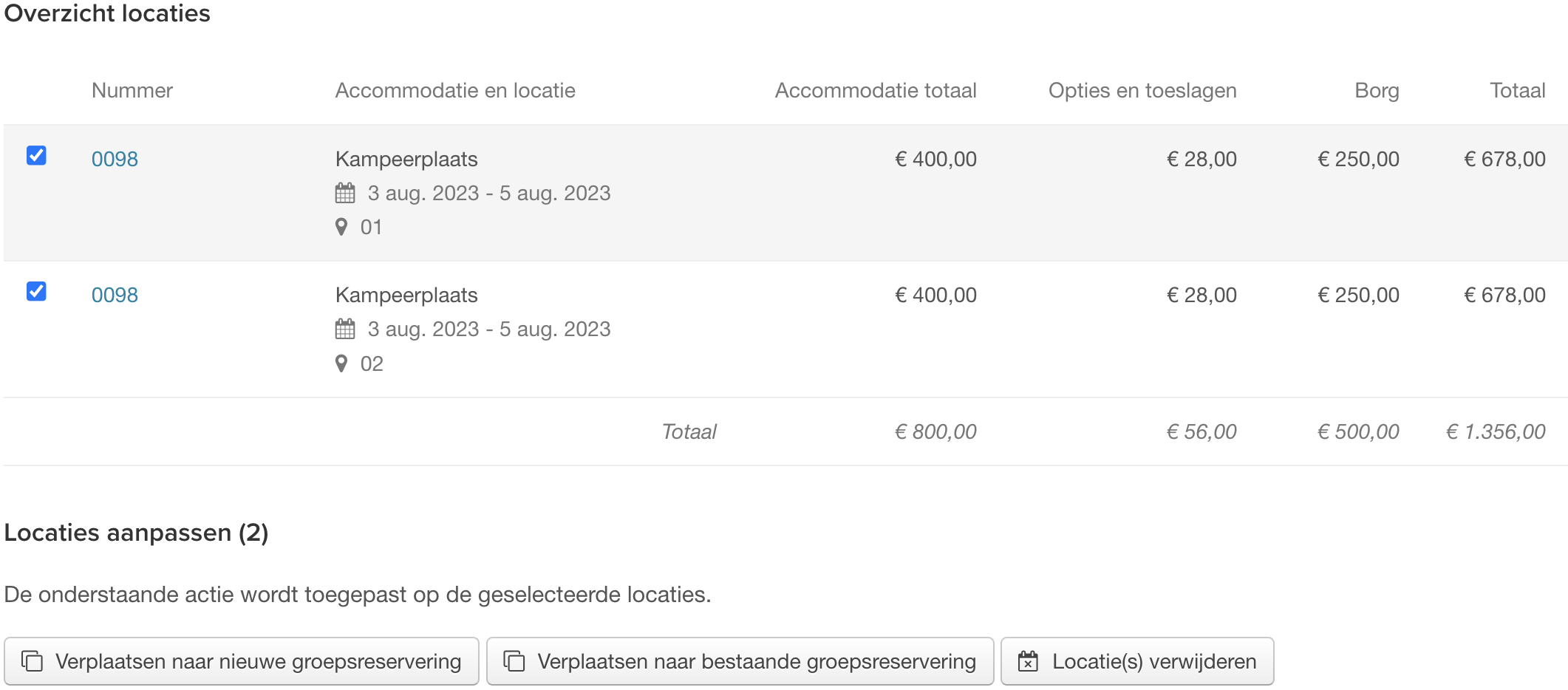Click the Opties en toeslagen column header
The width and height of the screenshot is (1568, 690).
(x=1142, y=90)
